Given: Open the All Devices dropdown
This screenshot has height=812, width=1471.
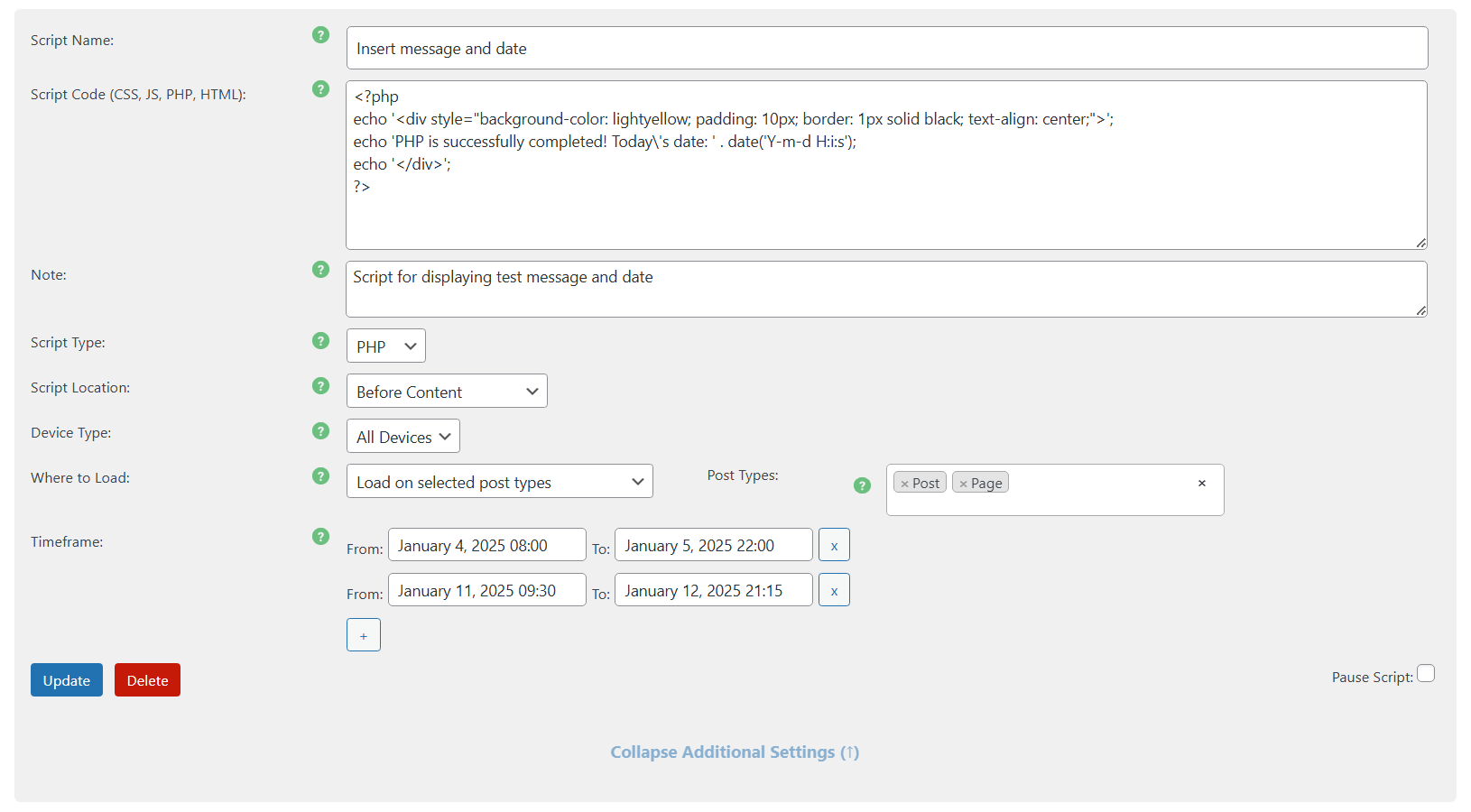Looking at the screenshot, I should coord(402,437).
